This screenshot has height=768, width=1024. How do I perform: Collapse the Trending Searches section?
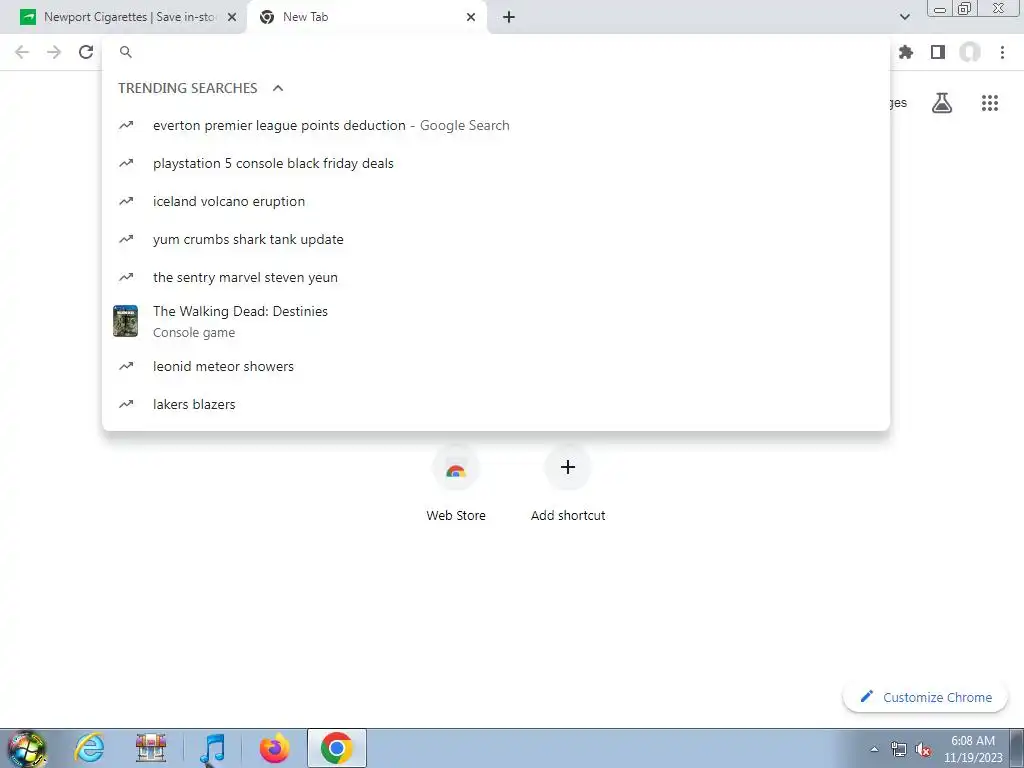(x=278, y=88)
